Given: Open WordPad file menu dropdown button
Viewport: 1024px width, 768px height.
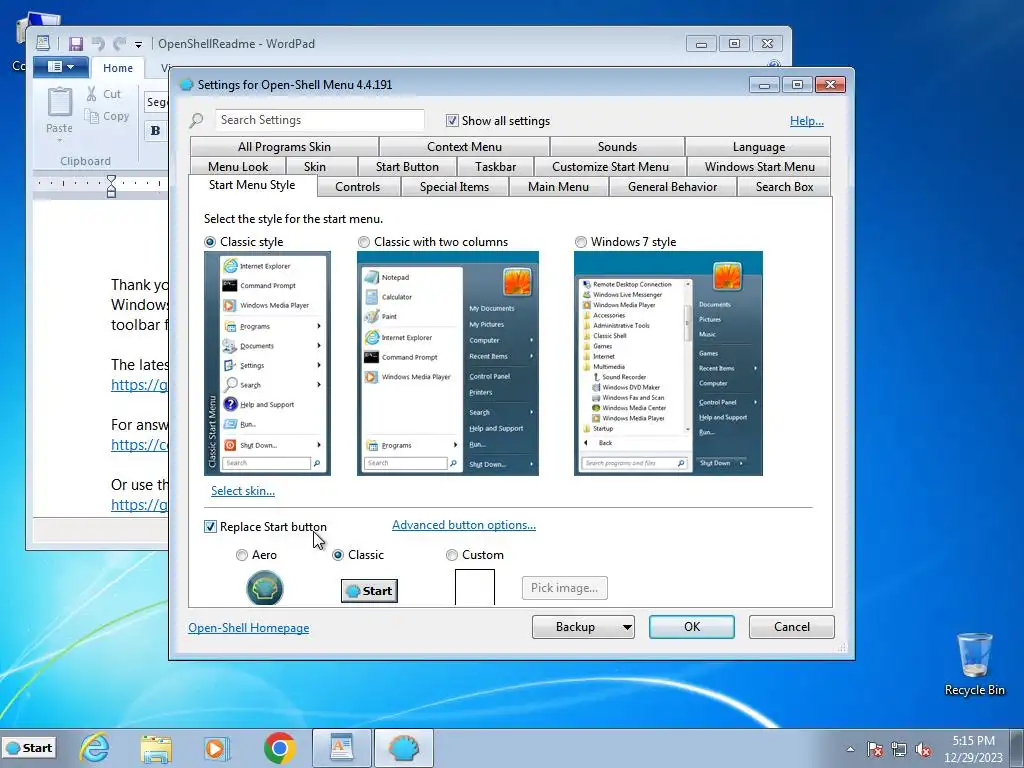Looking at the screenshot, I should [61, 67].
